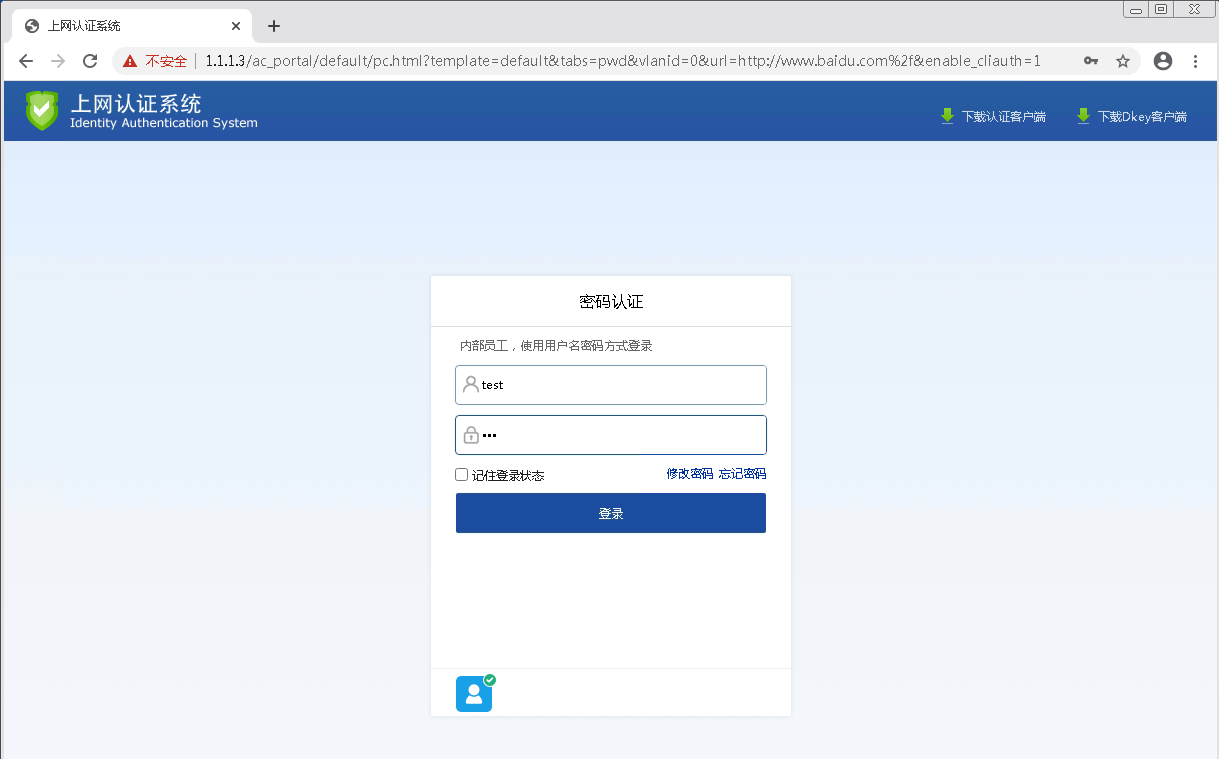Image resolution: width=1219 pixels, height=759 pixels.
Task: Click the green shield logo icon
Action: coord(41,111)
